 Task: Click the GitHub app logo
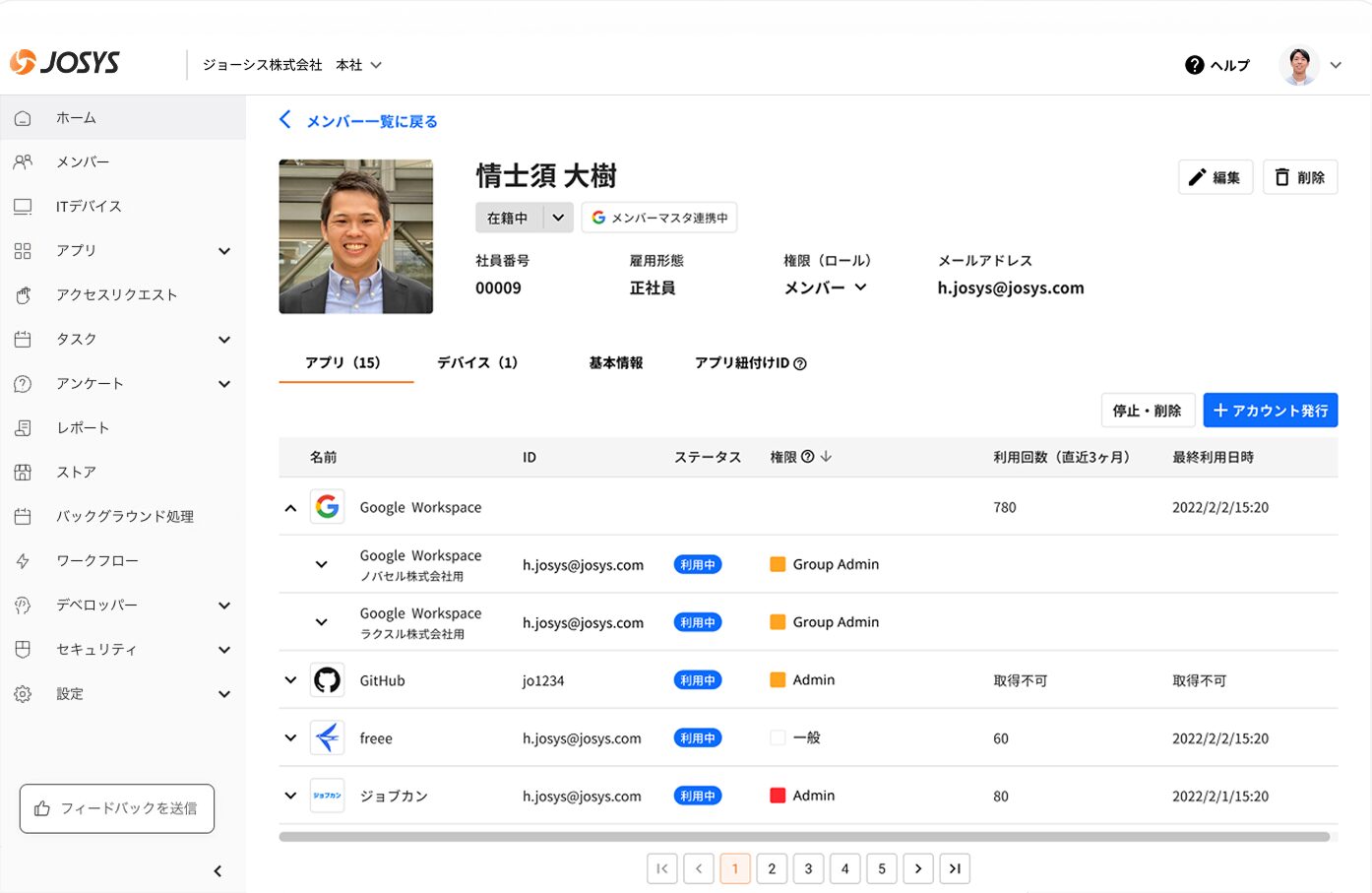pos(327,680)
